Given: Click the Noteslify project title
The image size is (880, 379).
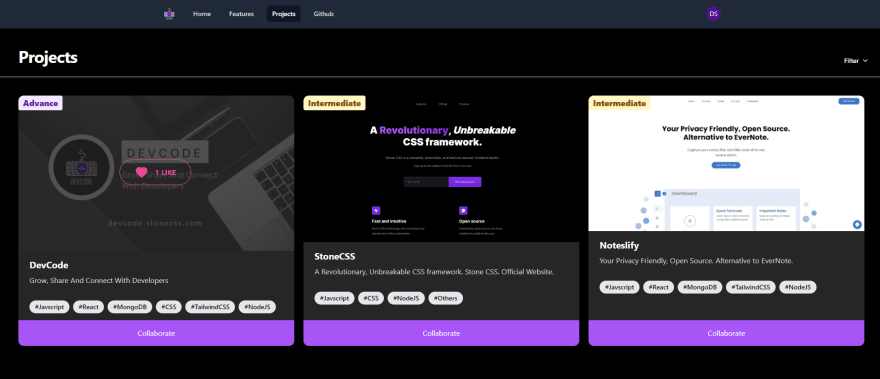Looking at the screenshot, I should point(619,245).
